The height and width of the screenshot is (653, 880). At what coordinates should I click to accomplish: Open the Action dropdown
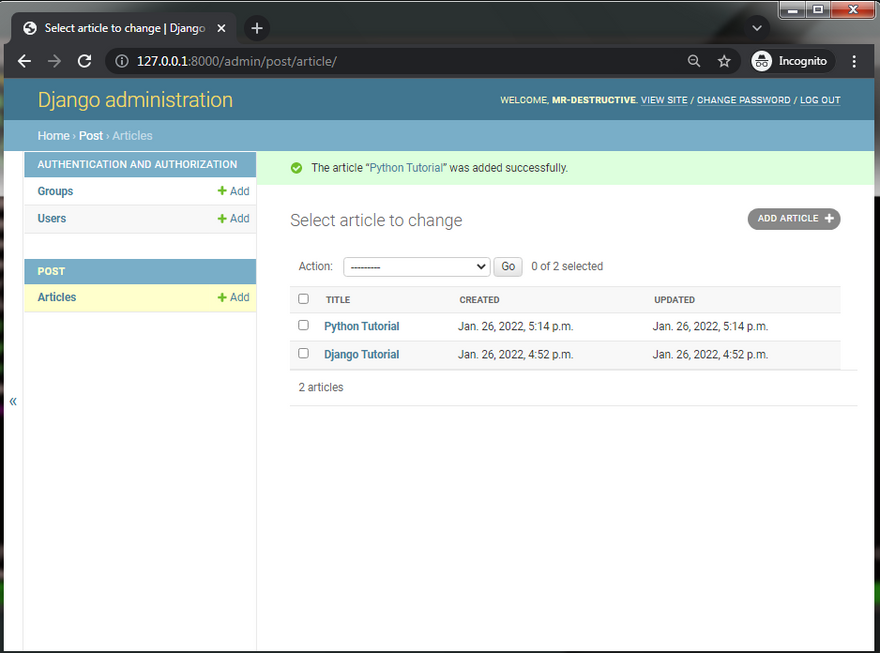pos(416,266)
